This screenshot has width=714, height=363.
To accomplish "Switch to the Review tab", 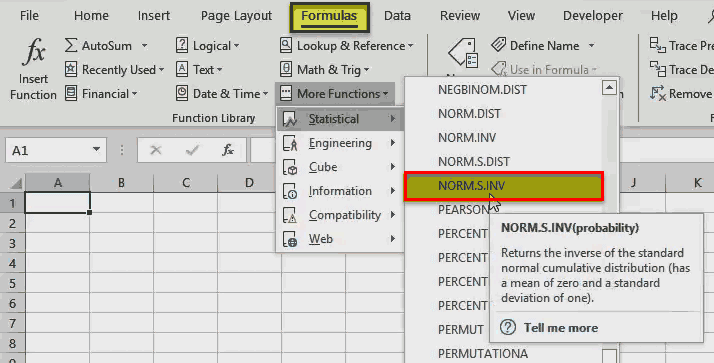I will click(459, 15).
